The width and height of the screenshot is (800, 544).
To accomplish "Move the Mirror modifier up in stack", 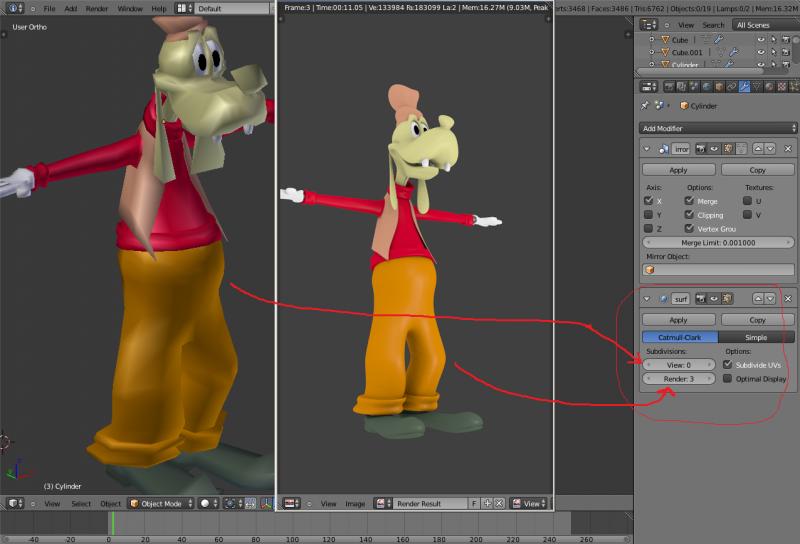I will pos(758,149).
